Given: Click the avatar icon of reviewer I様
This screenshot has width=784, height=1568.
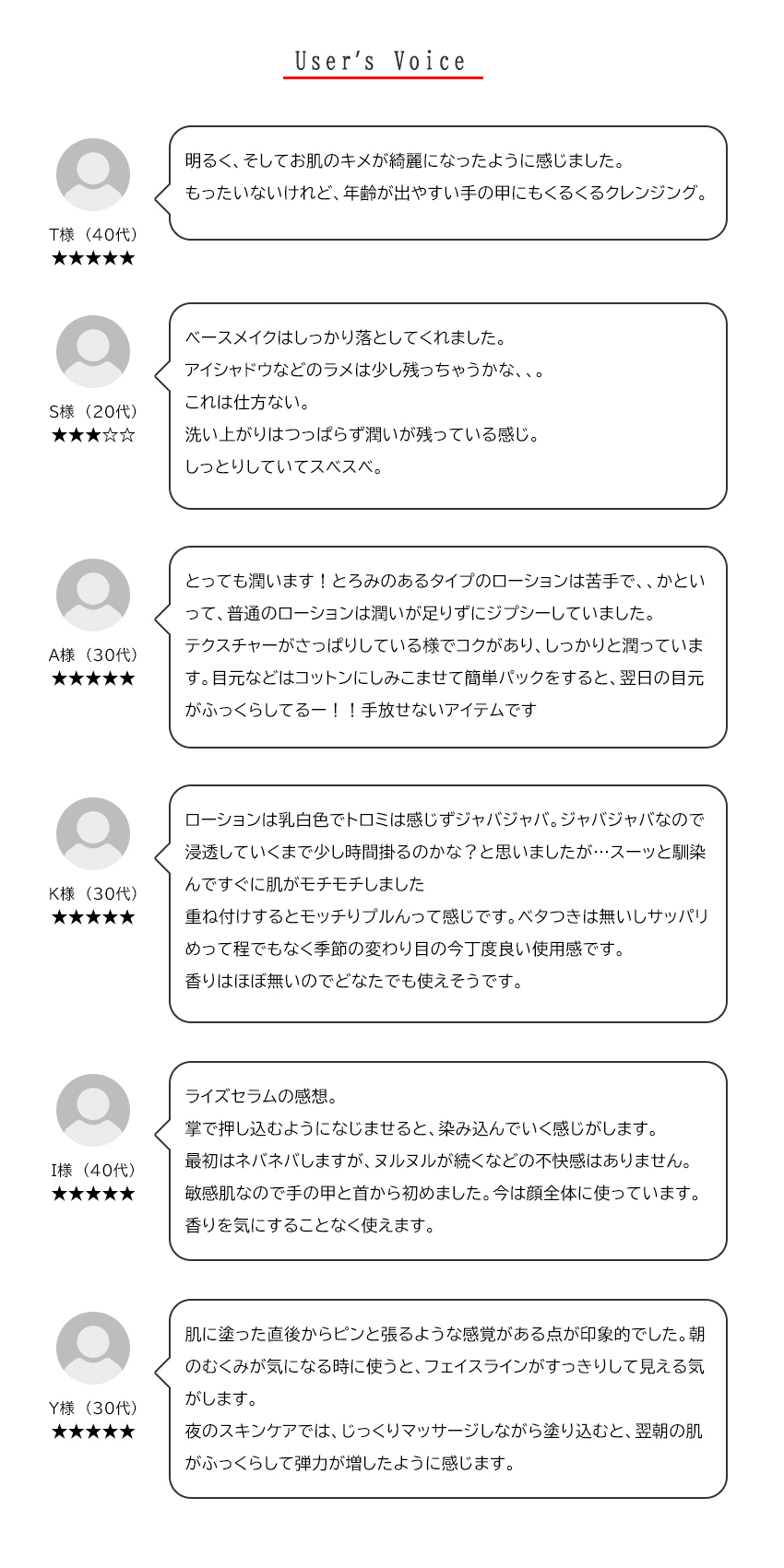Looking at the screenshot, I should click(93, 1111).
